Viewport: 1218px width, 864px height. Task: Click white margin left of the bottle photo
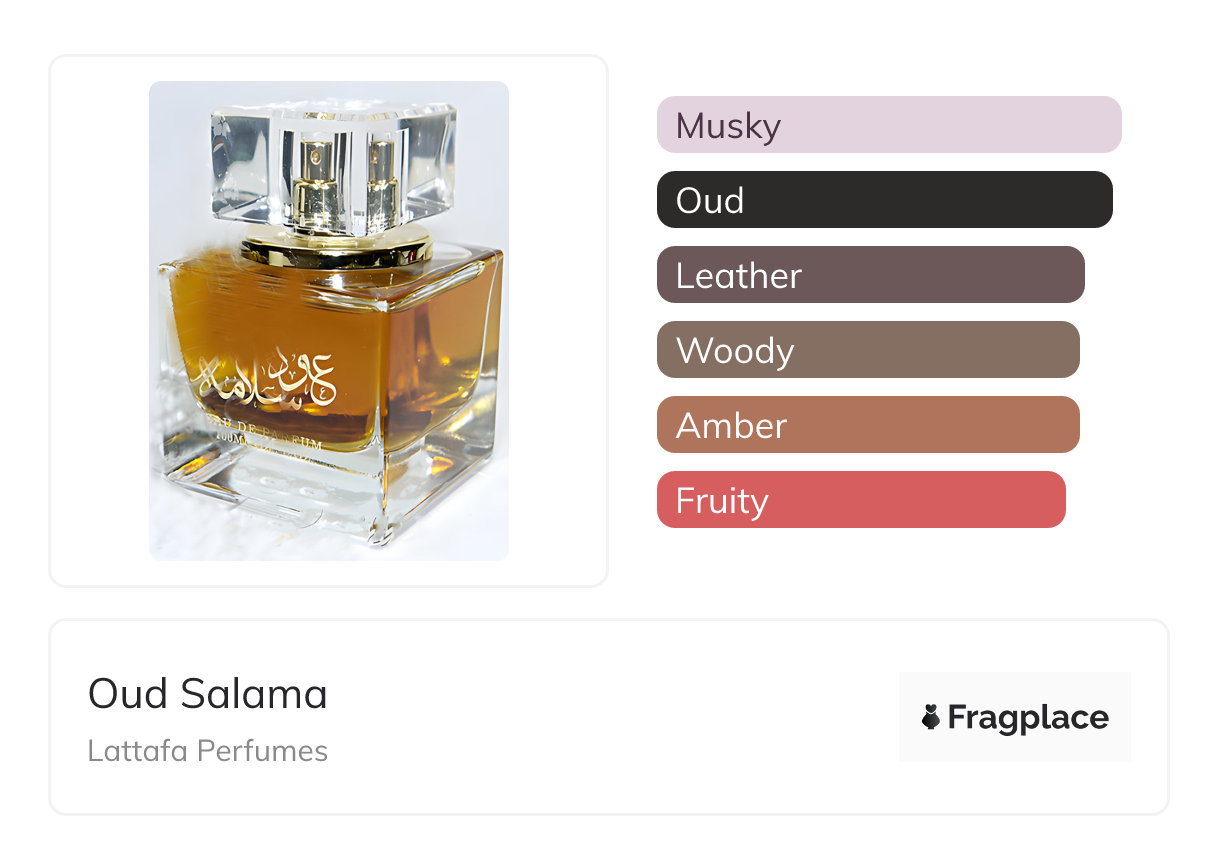click(100, 320)
